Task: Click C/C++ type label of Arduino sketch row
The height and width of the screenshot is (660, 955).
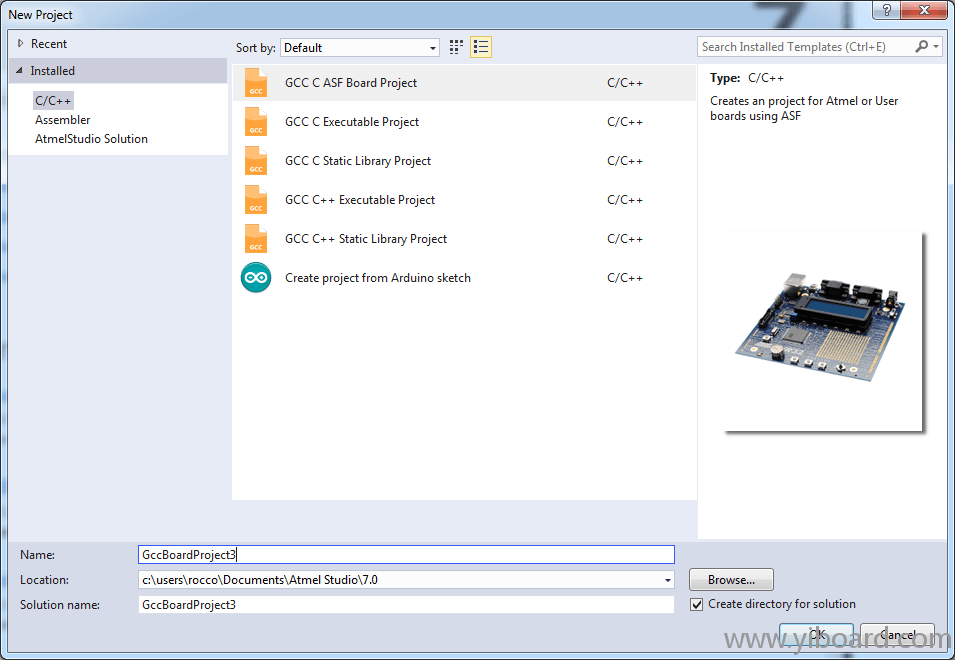Action: [625, 278]
